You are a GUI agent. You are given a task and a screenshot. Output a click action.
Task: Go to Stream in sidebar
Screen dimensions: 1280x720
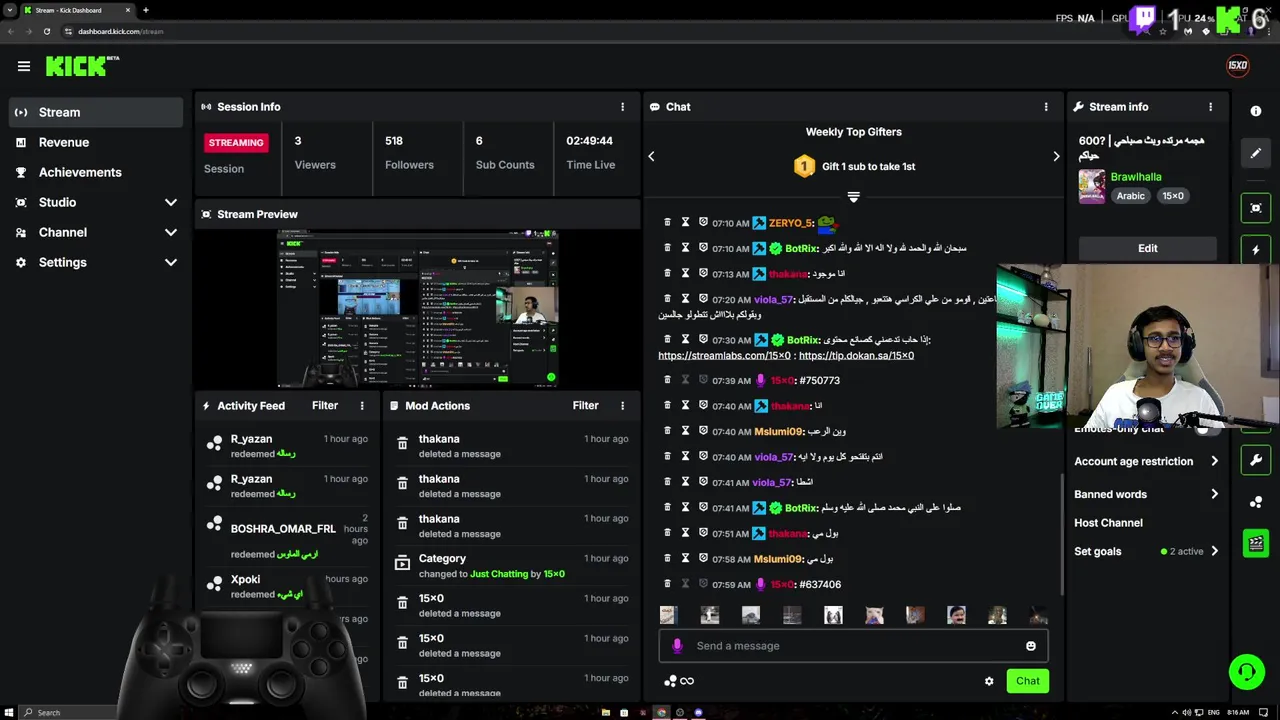[95, 112]
